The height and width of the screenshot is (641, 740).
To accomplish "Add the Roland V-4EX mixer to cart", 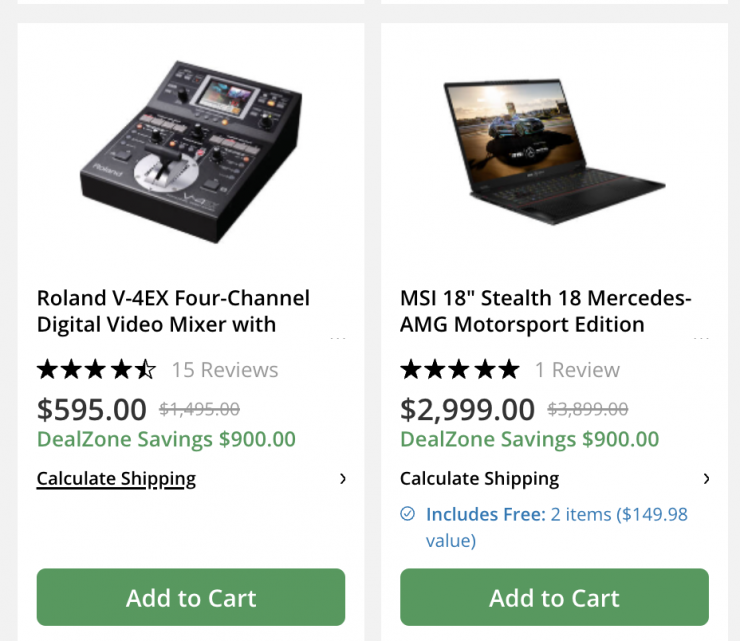I will [x=191, y=597].
